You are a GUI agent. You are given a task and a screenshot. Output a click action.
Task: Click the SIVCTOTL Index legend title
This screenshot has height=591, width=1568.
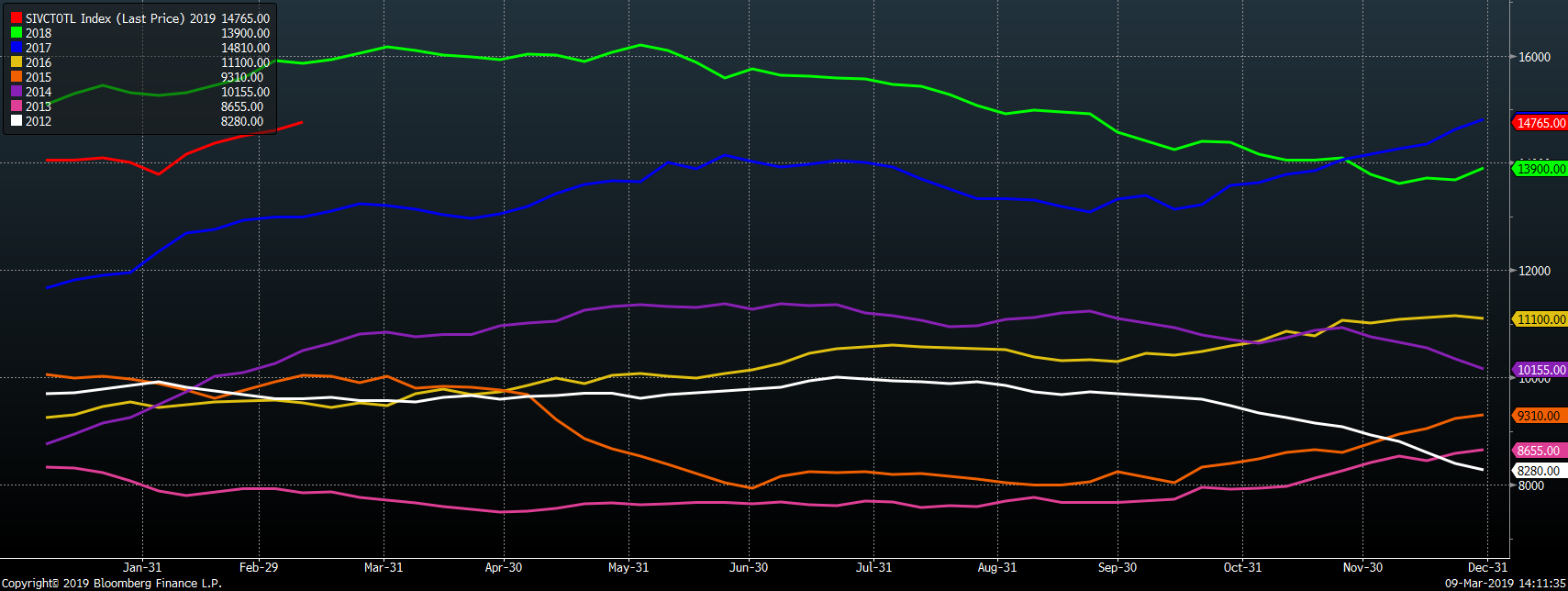click(106, 18)
